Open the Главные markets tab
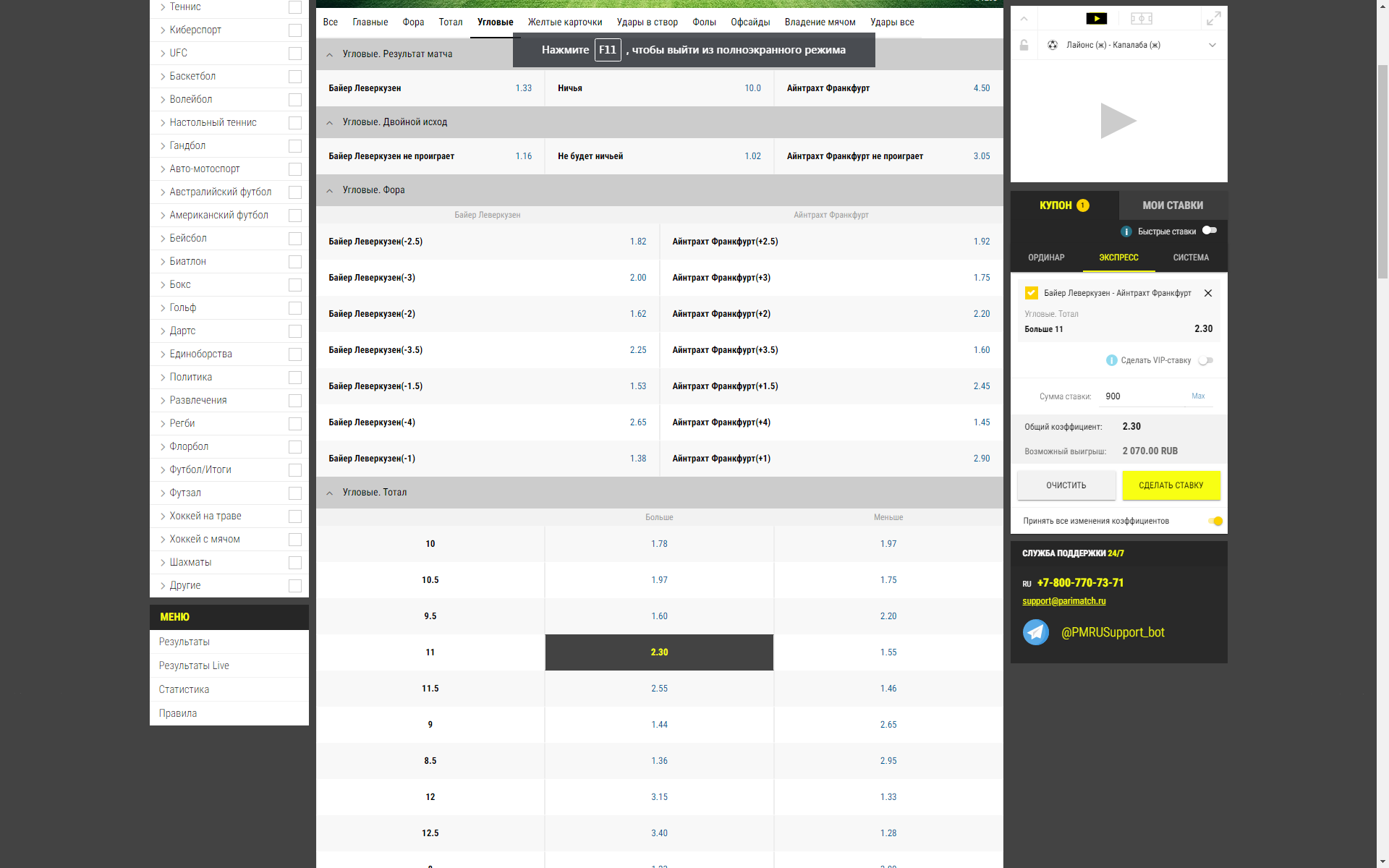 (370, 22)
